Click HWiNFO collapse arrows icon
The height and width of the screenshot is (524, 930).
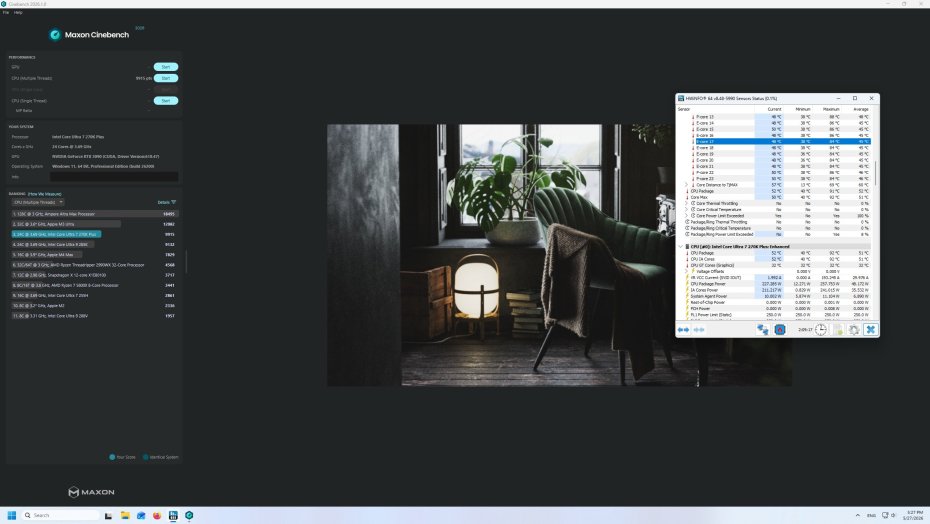pos(699,330)
